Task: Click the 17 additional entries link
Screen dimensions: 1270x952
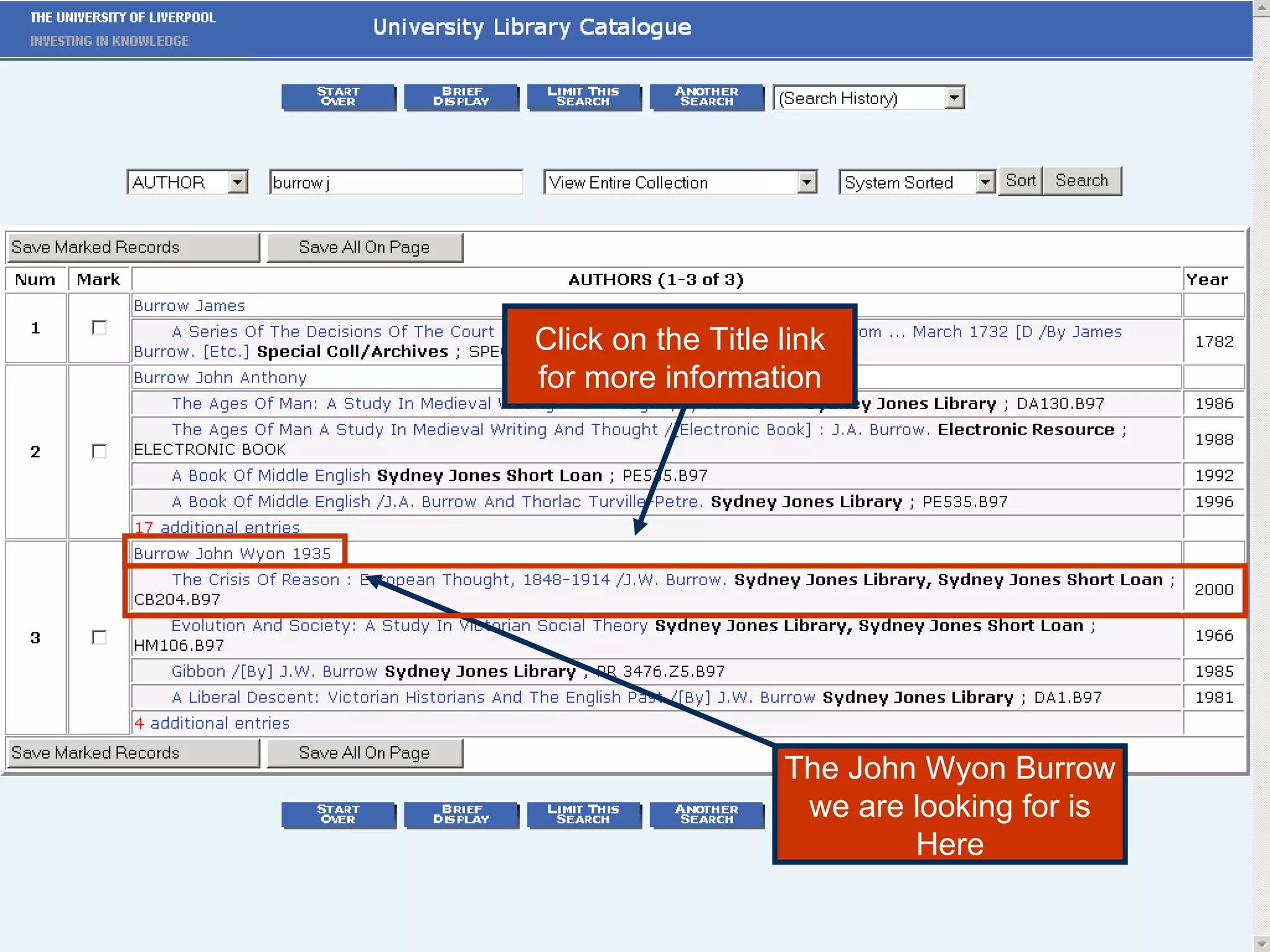Action: coord(217,527)
